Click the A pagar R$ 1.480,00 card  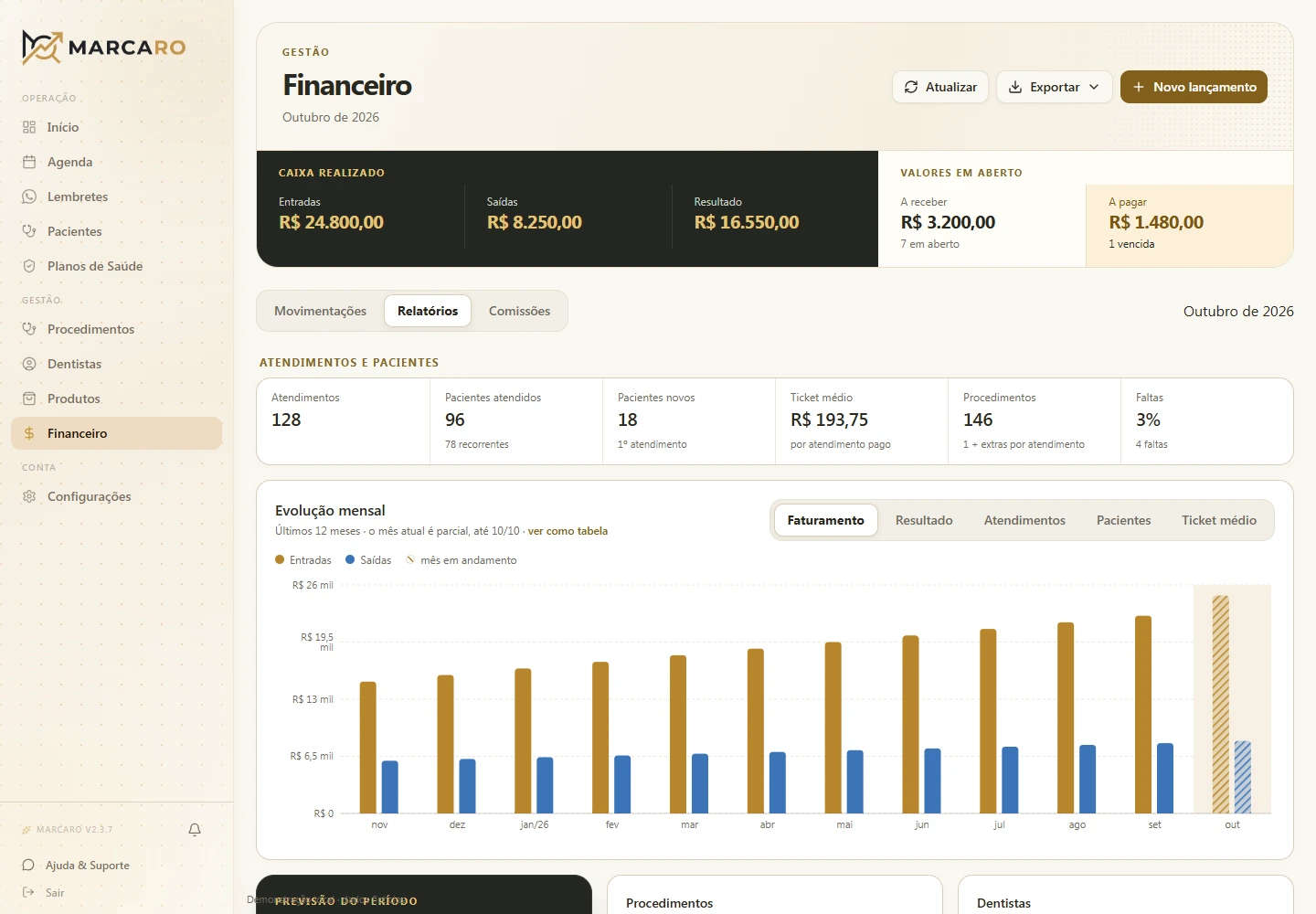(x=1189, y=226)
